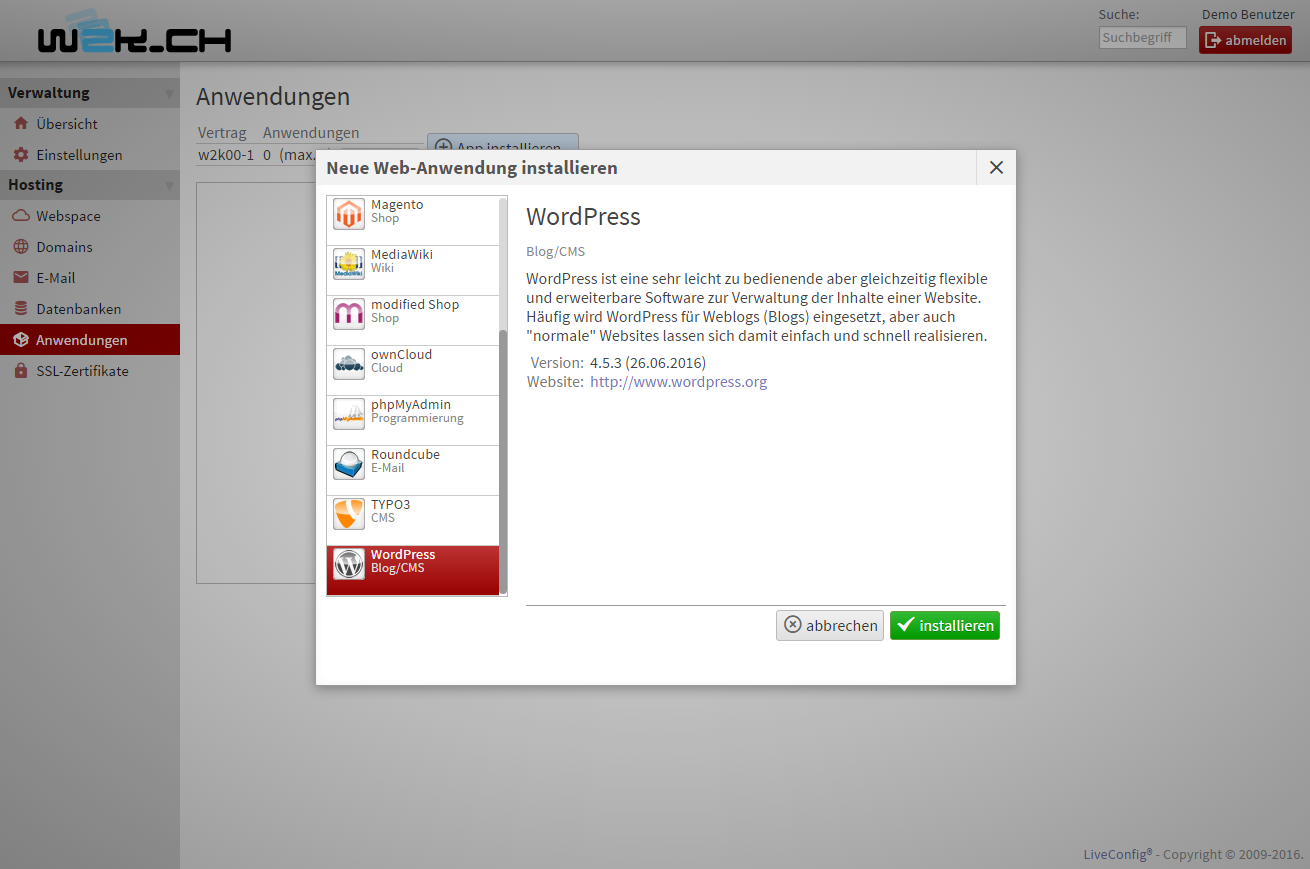
Task: Click the Webspace cloud icon
Action: point(20,216)
